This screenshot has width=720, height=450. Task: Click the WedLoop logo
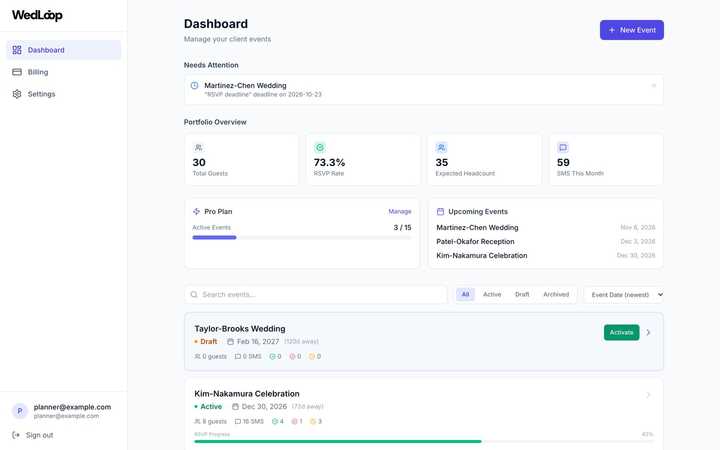pyautogui.click(x=37, y=15)
